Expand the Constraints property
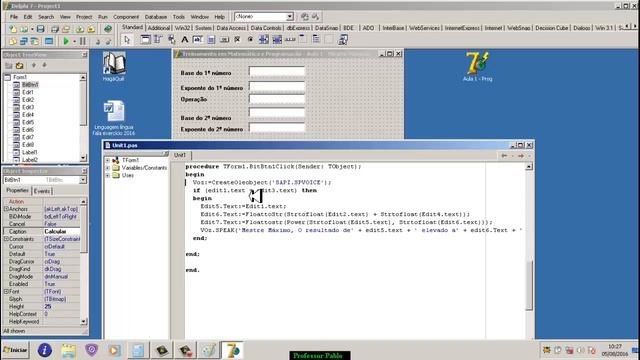This screenshot has height=360, width=640. coord(6,239)
